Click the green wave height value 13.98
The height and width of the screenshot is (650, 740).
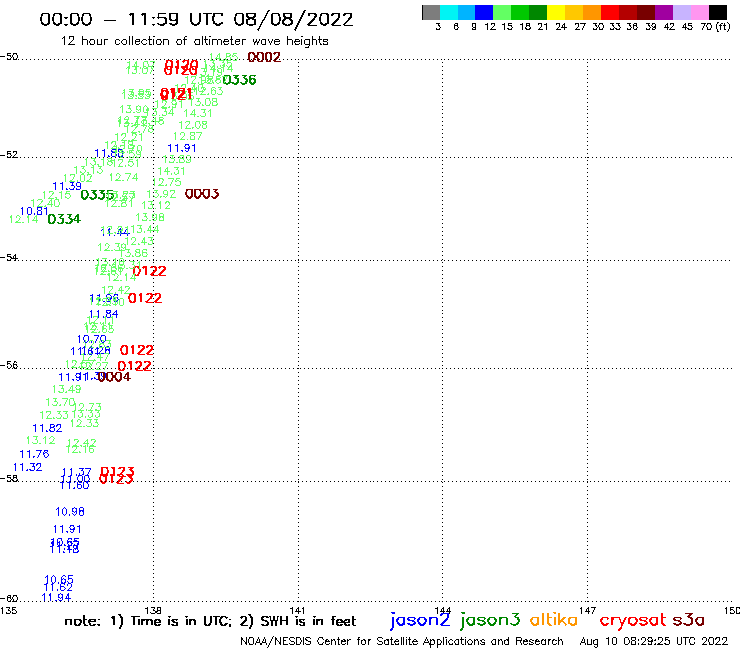click(x=150, y=217)
